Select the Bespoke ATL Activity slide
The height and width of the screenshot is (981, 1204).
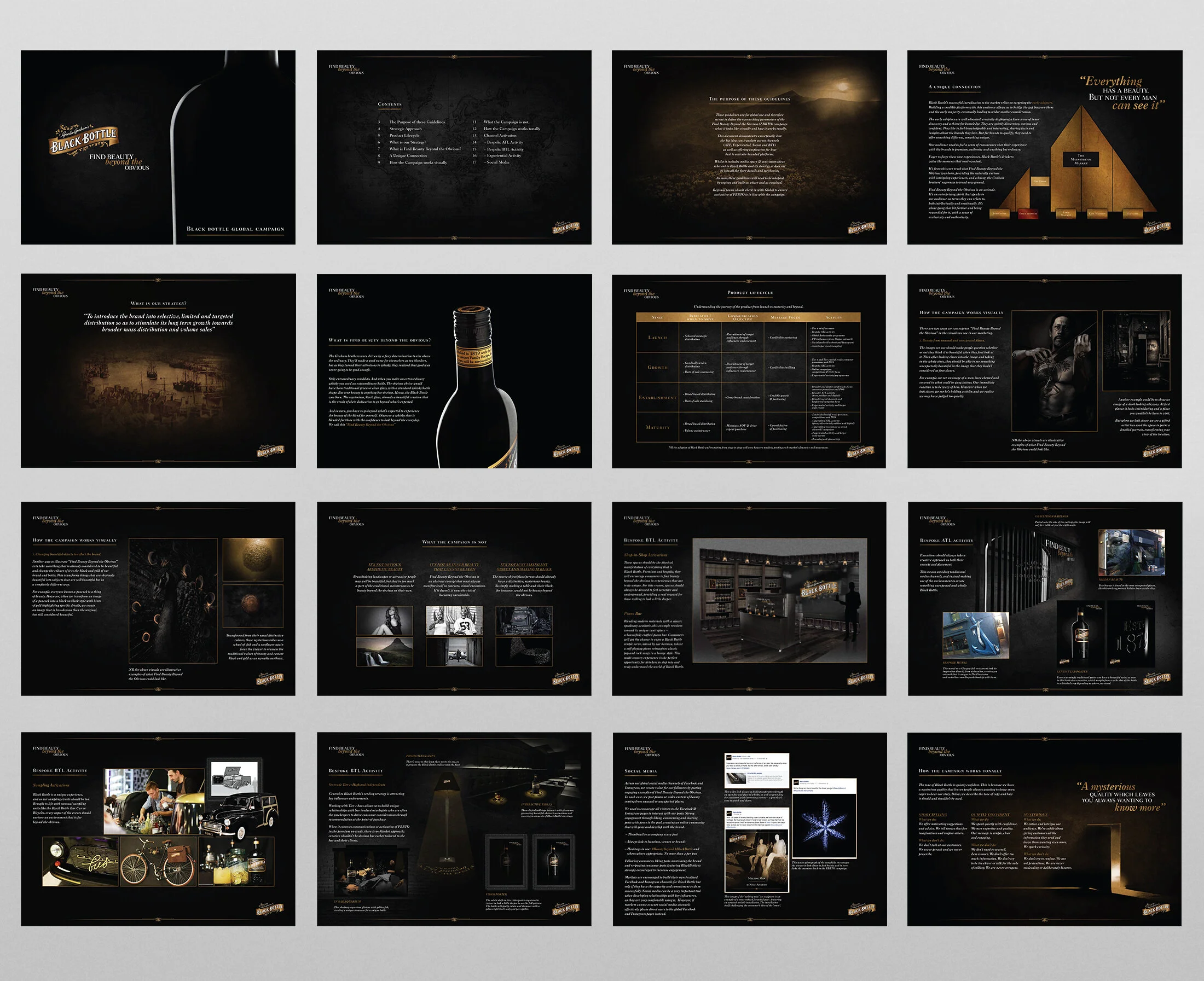[x=1045, y=599]
